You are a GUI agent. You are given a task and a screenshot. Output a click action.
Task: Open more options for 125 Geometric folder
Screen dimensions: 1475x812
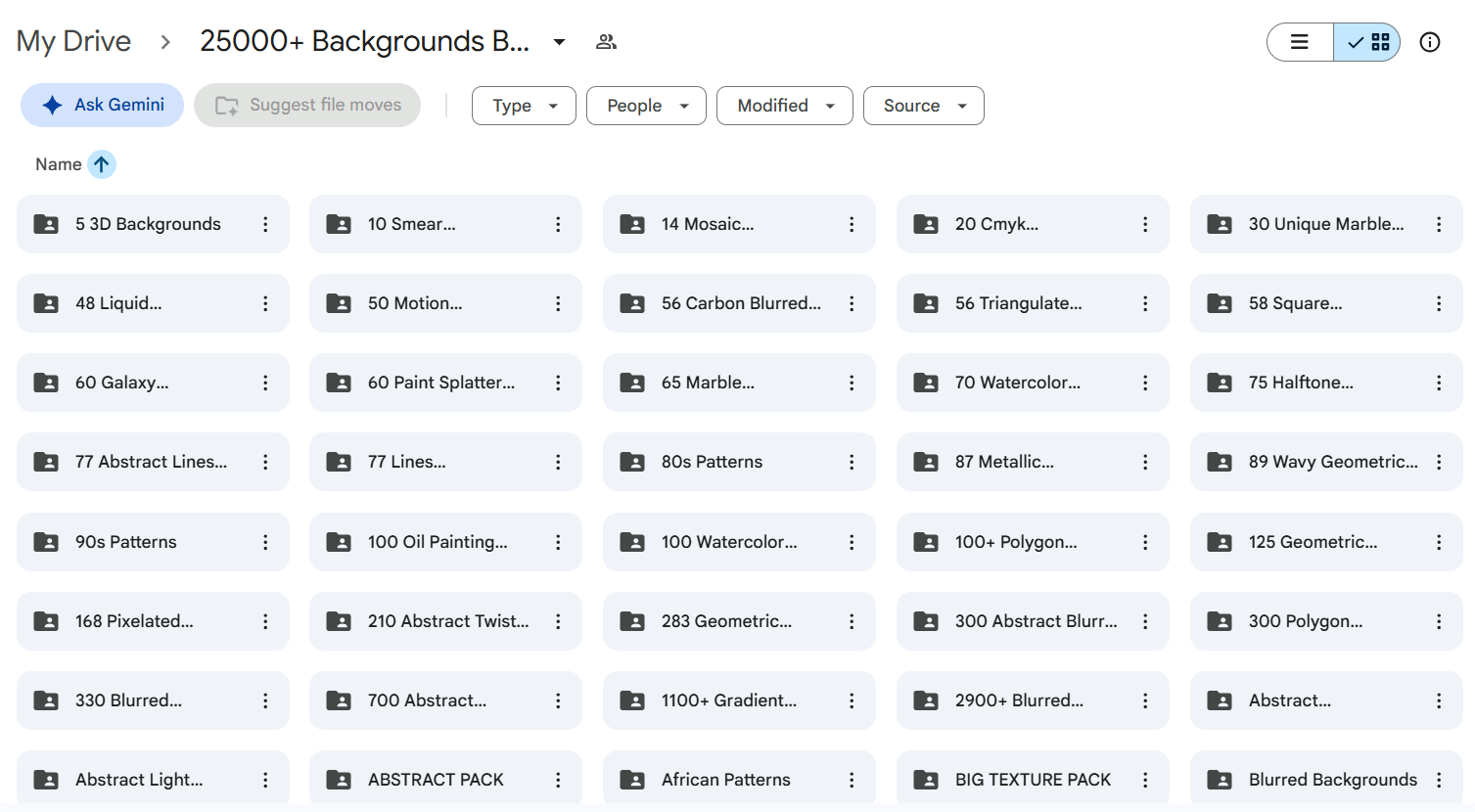1439,542
